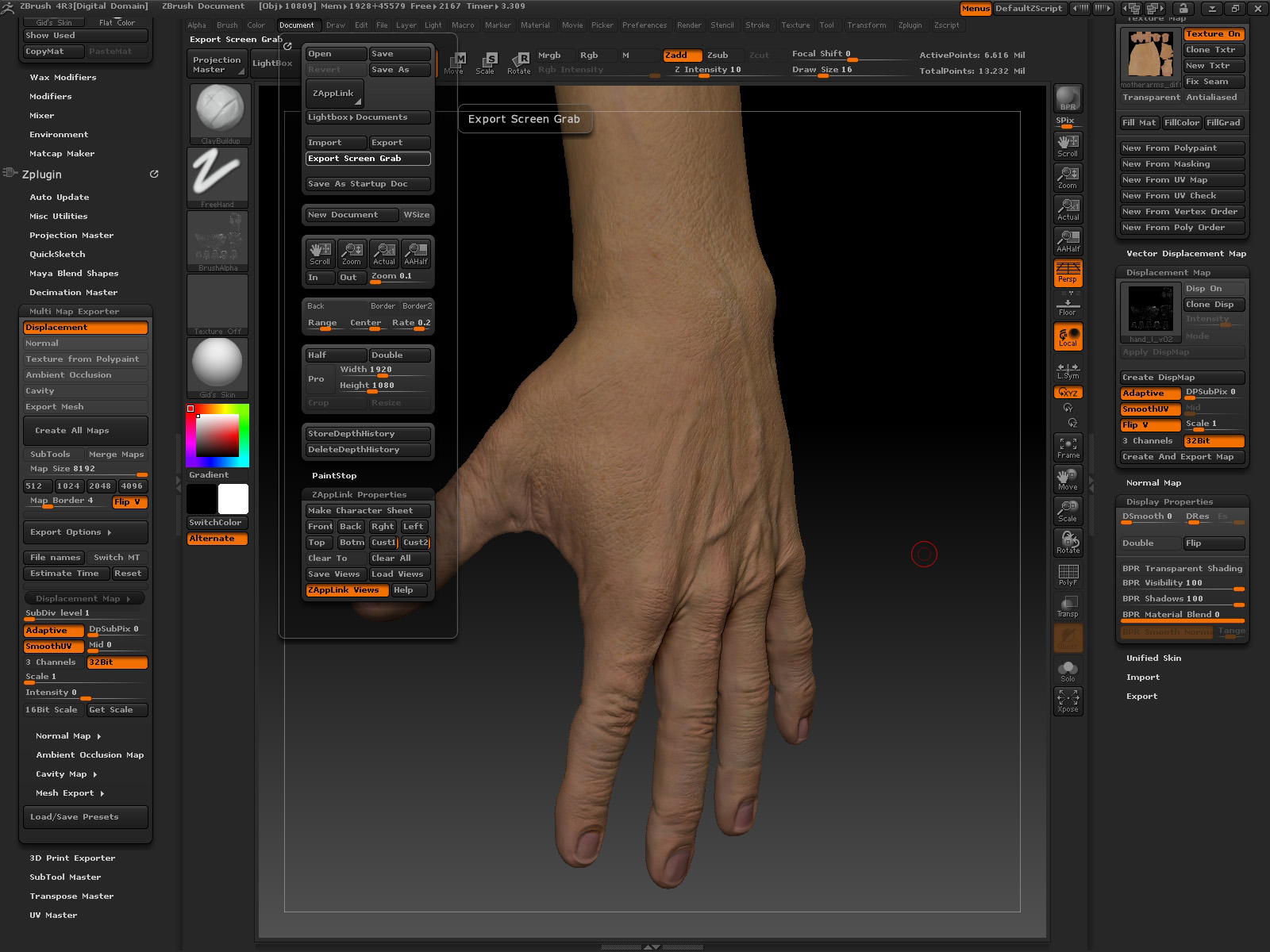Screen dimensions: 1270x952
Task: Click the BPR render icon
Action: [x=1068, y=98]
